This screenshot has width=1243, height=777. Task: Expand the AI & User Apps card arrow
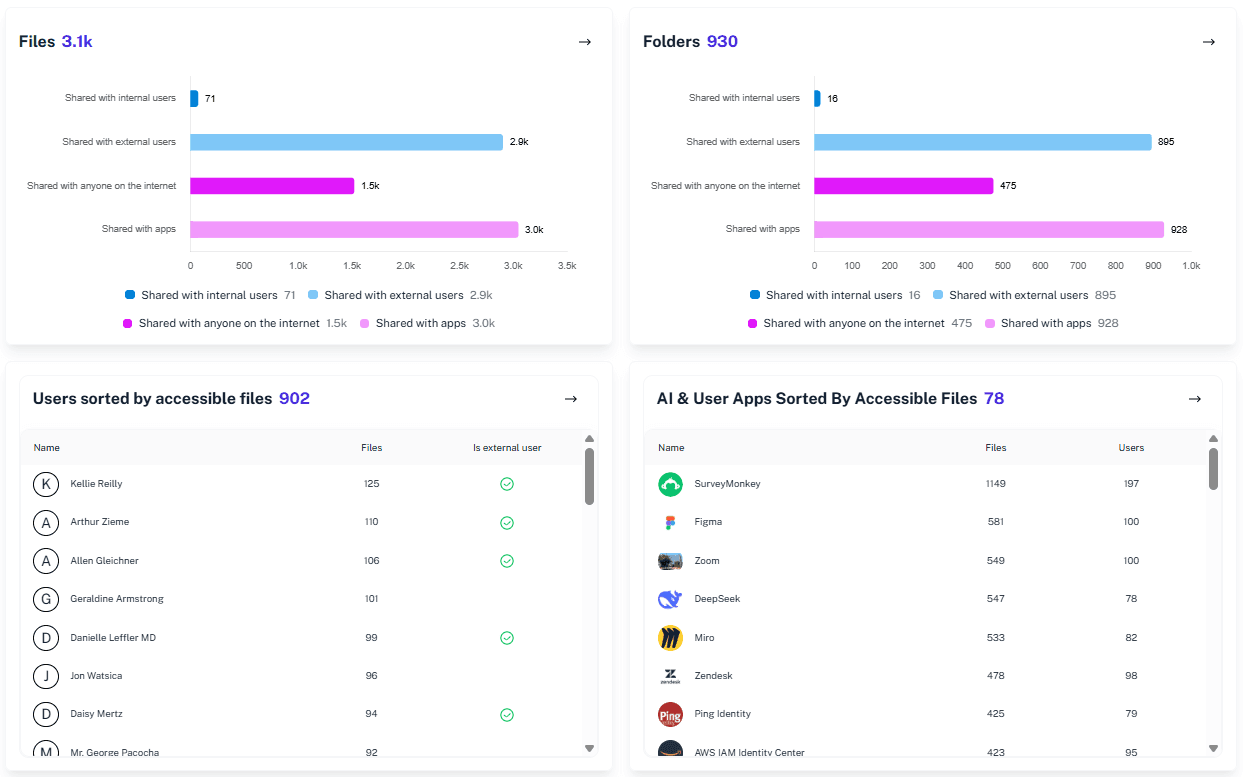(x=1195, y=398)
